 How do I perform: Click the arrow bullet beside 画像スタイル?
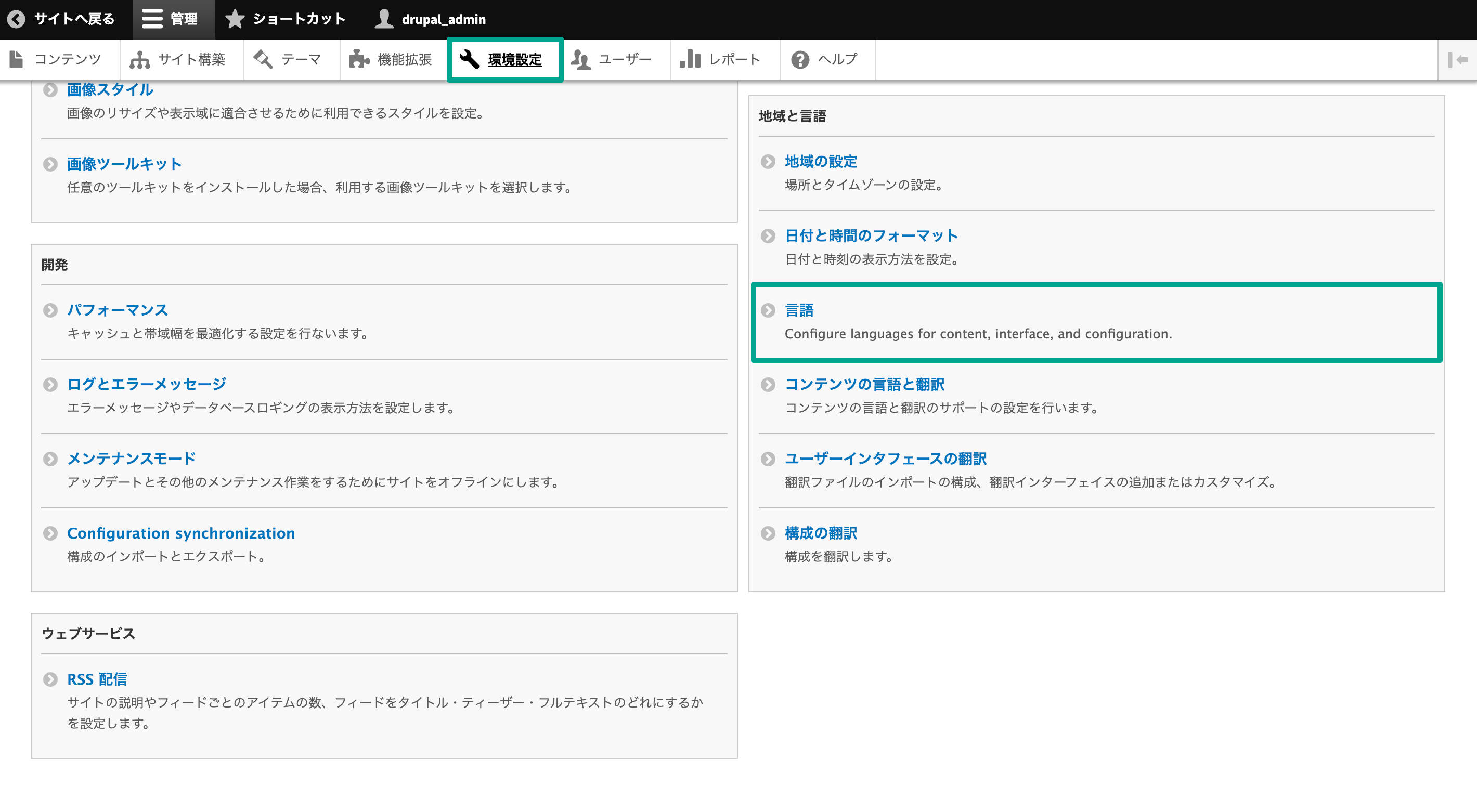(x=50, y=90)
